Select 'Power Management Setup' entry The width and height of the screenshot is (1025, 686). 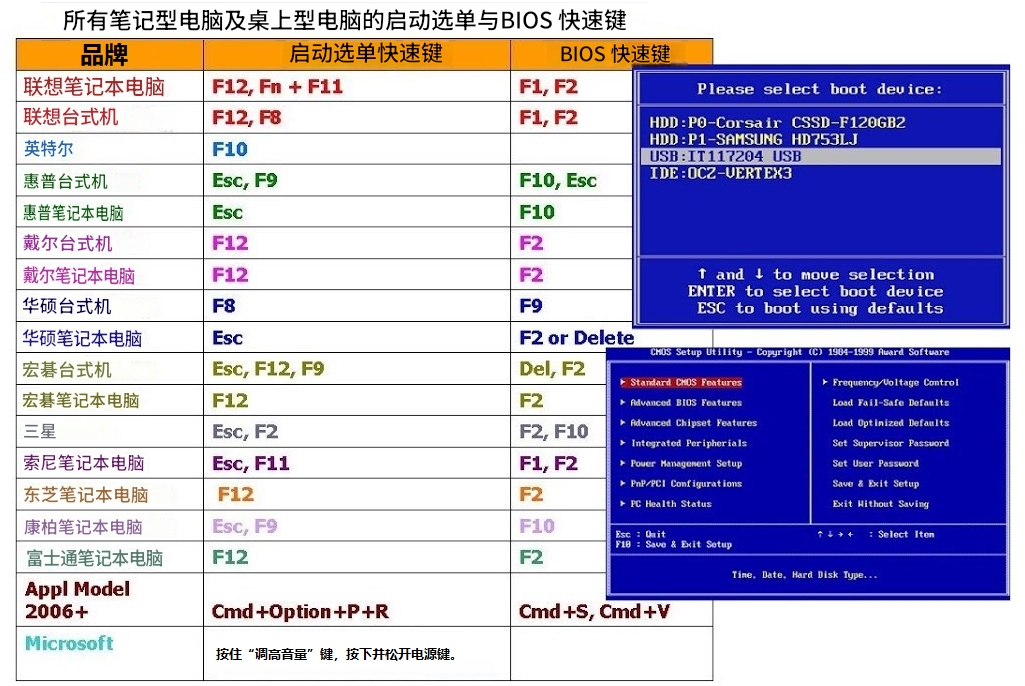click(686, 464)
